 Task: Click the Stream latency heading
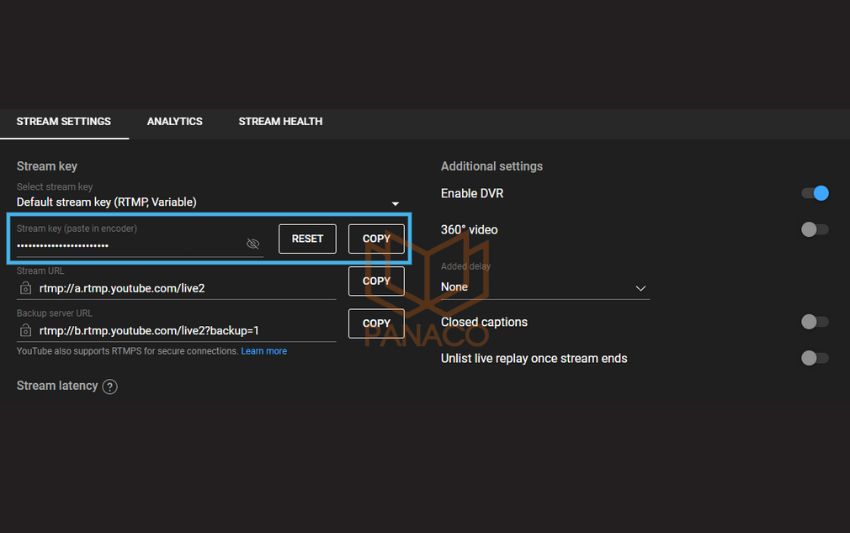57,386
